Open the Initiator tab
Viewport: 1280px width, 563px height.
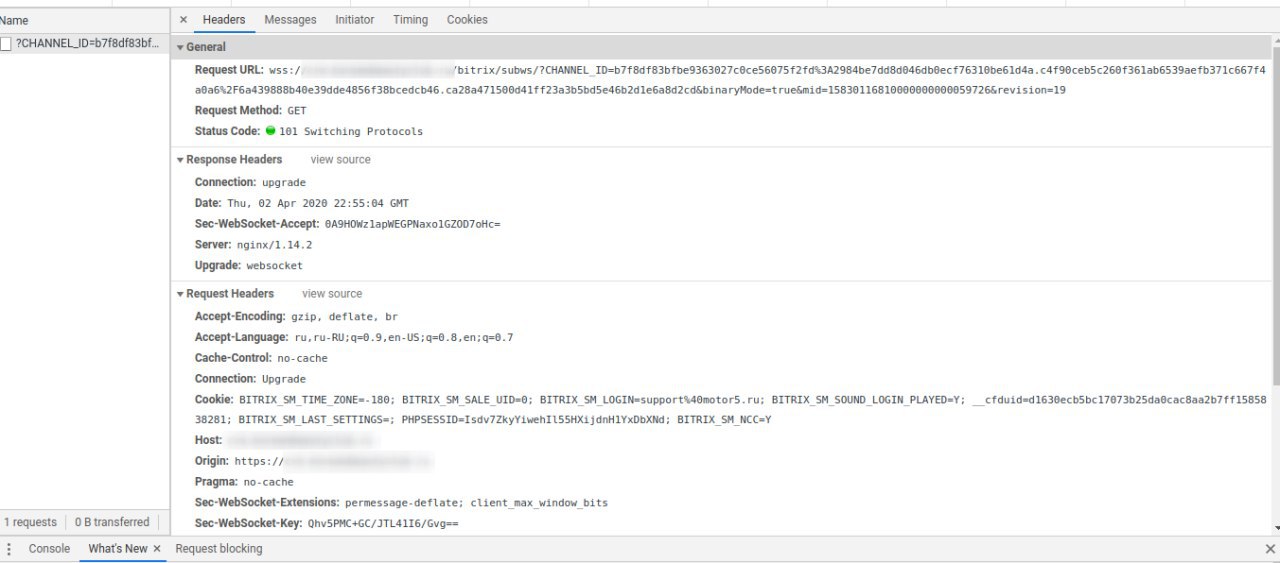coord(355,20)
